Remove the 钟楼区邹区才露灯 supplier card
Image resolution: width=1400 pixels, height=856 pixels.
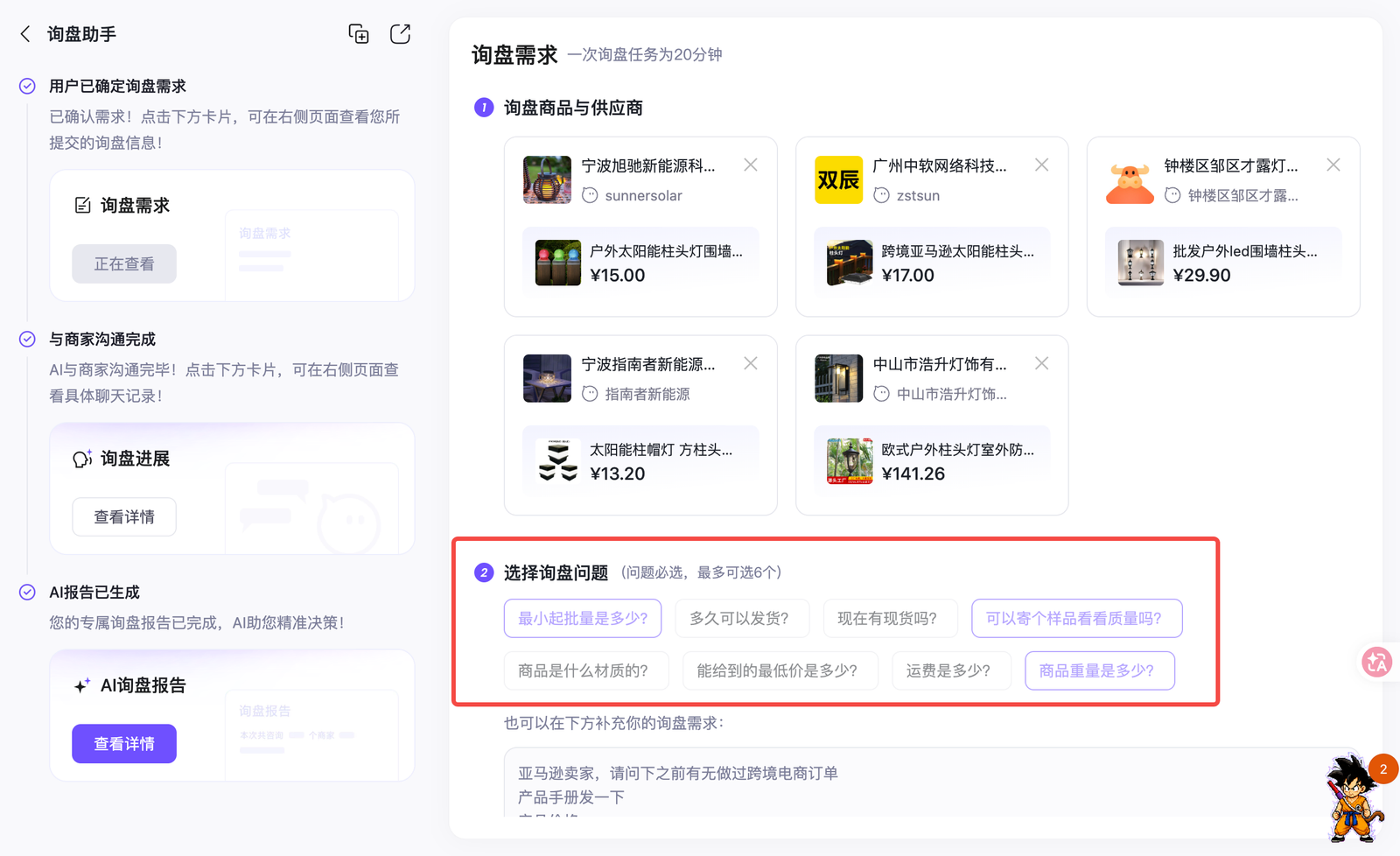[x=1333, y=165]
